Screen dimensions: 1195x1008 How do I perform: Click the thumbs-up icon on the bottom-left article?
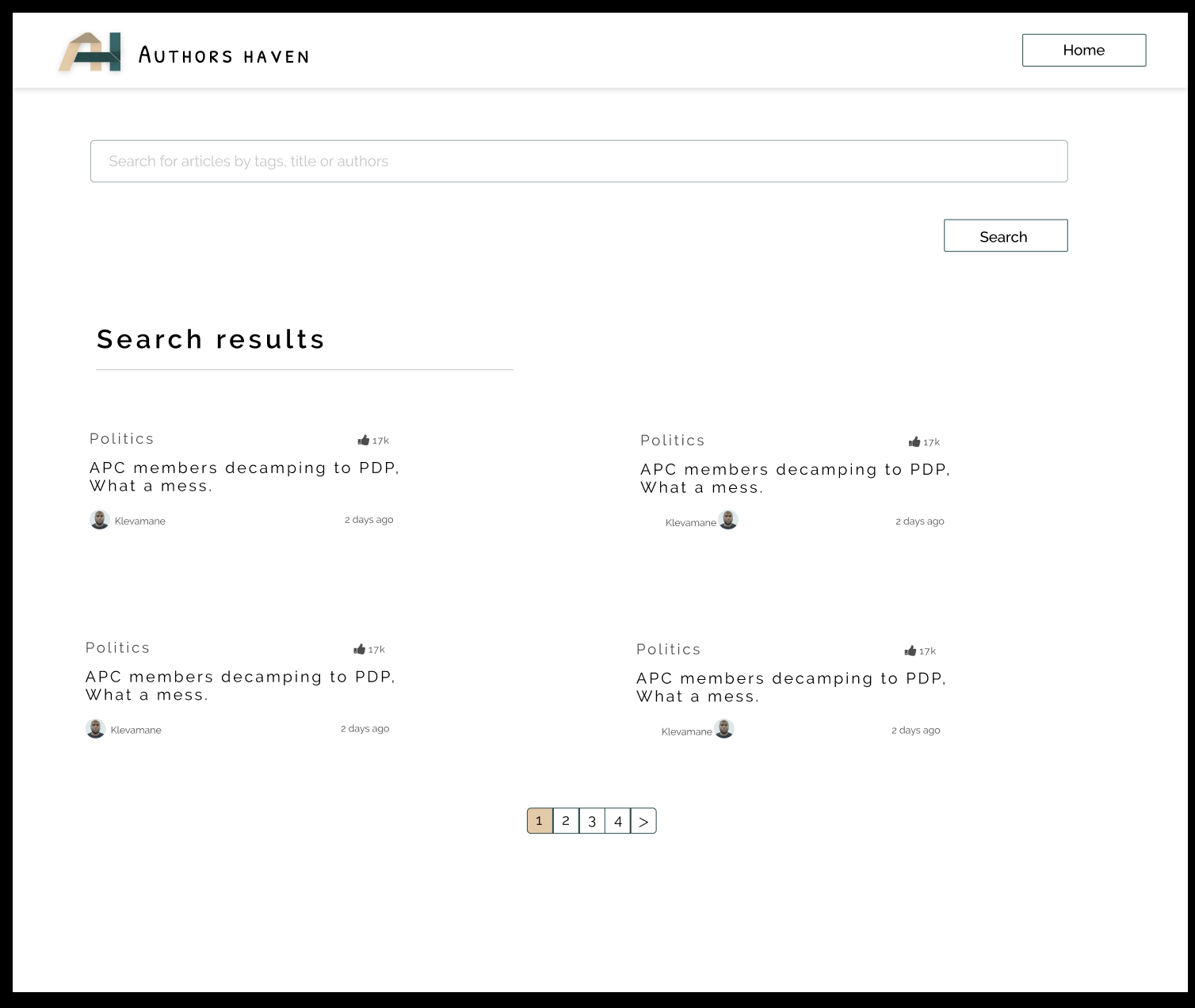click(x=360, y=648)
